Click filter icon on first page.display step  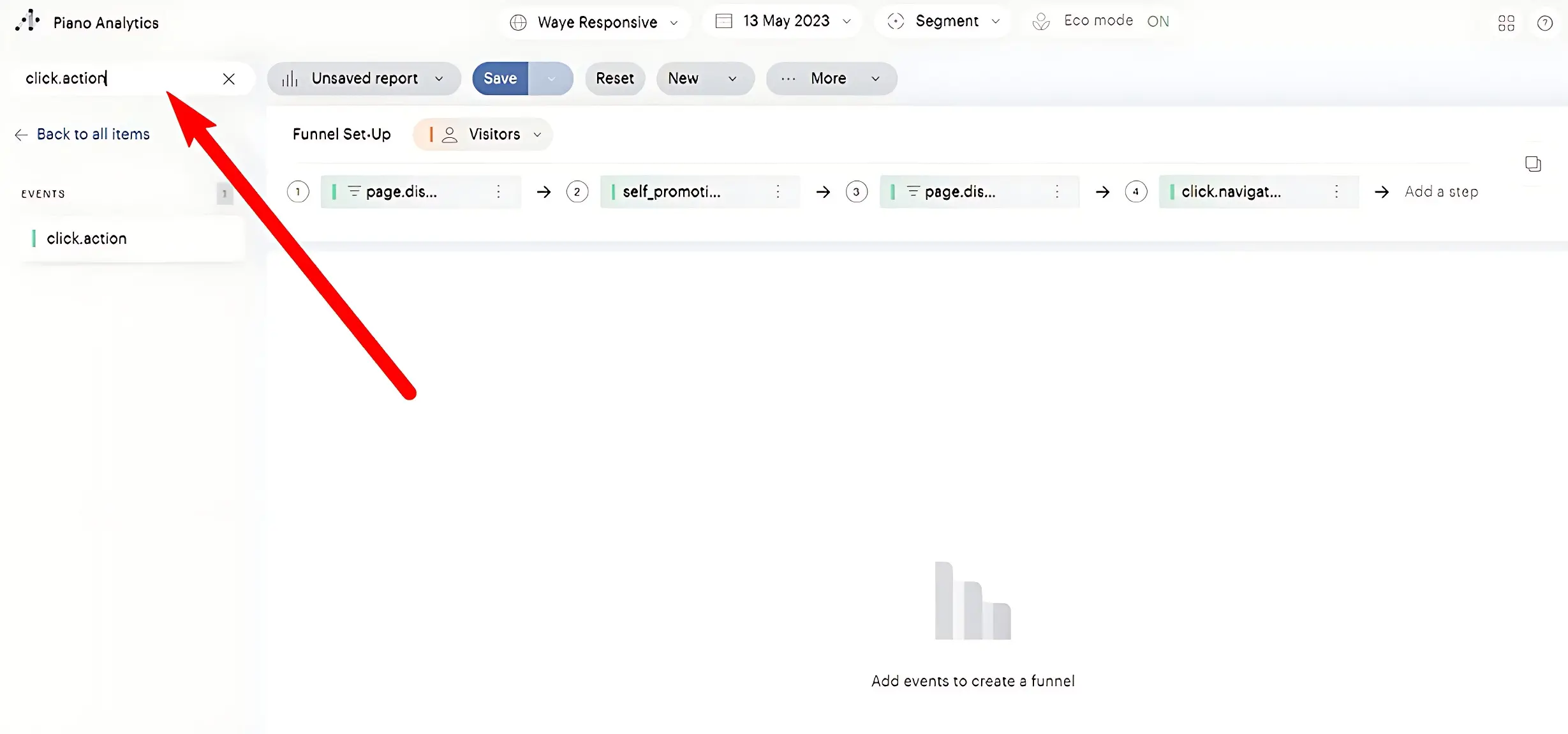click(x=354, y=191)
